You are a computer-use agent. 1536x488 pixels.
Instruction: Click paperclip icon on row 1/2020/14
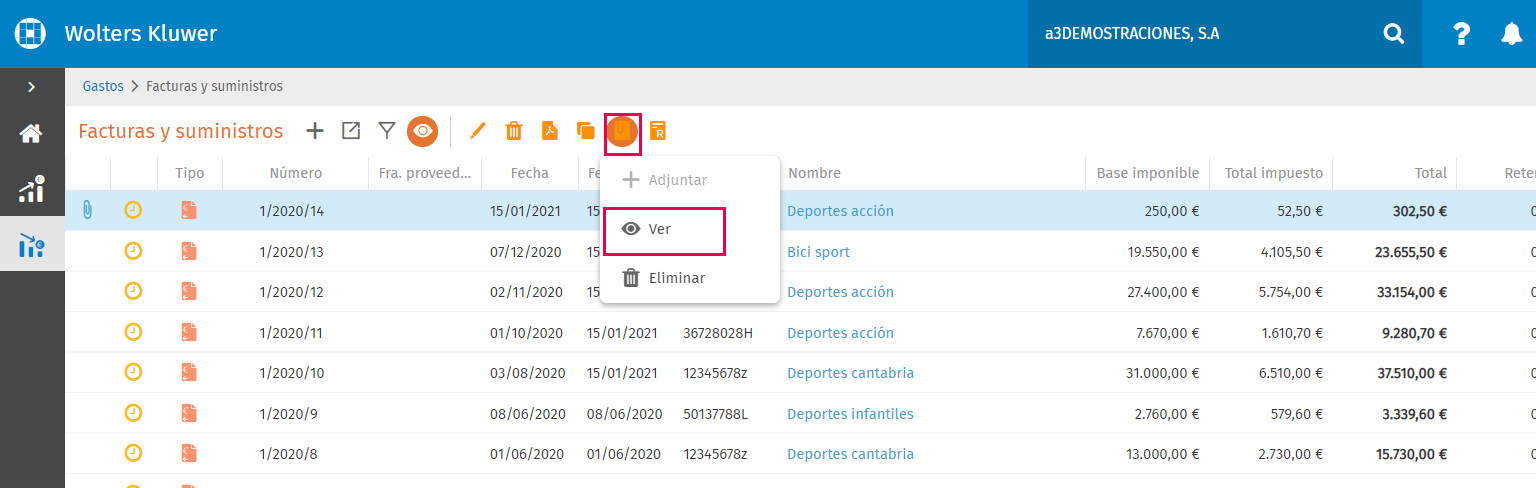coord(87,211)
